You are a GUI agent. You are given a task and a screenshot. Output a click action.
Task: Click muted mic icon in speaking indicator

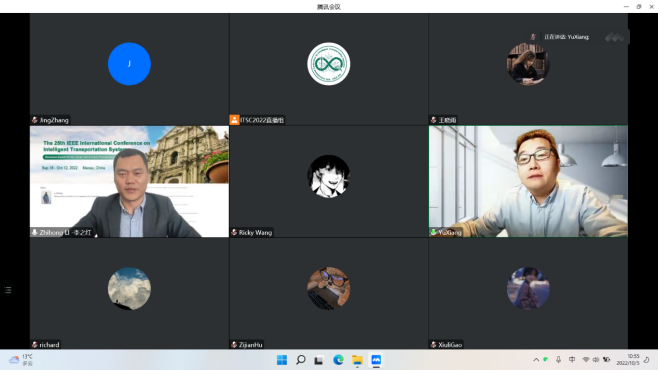click(533, 37)
